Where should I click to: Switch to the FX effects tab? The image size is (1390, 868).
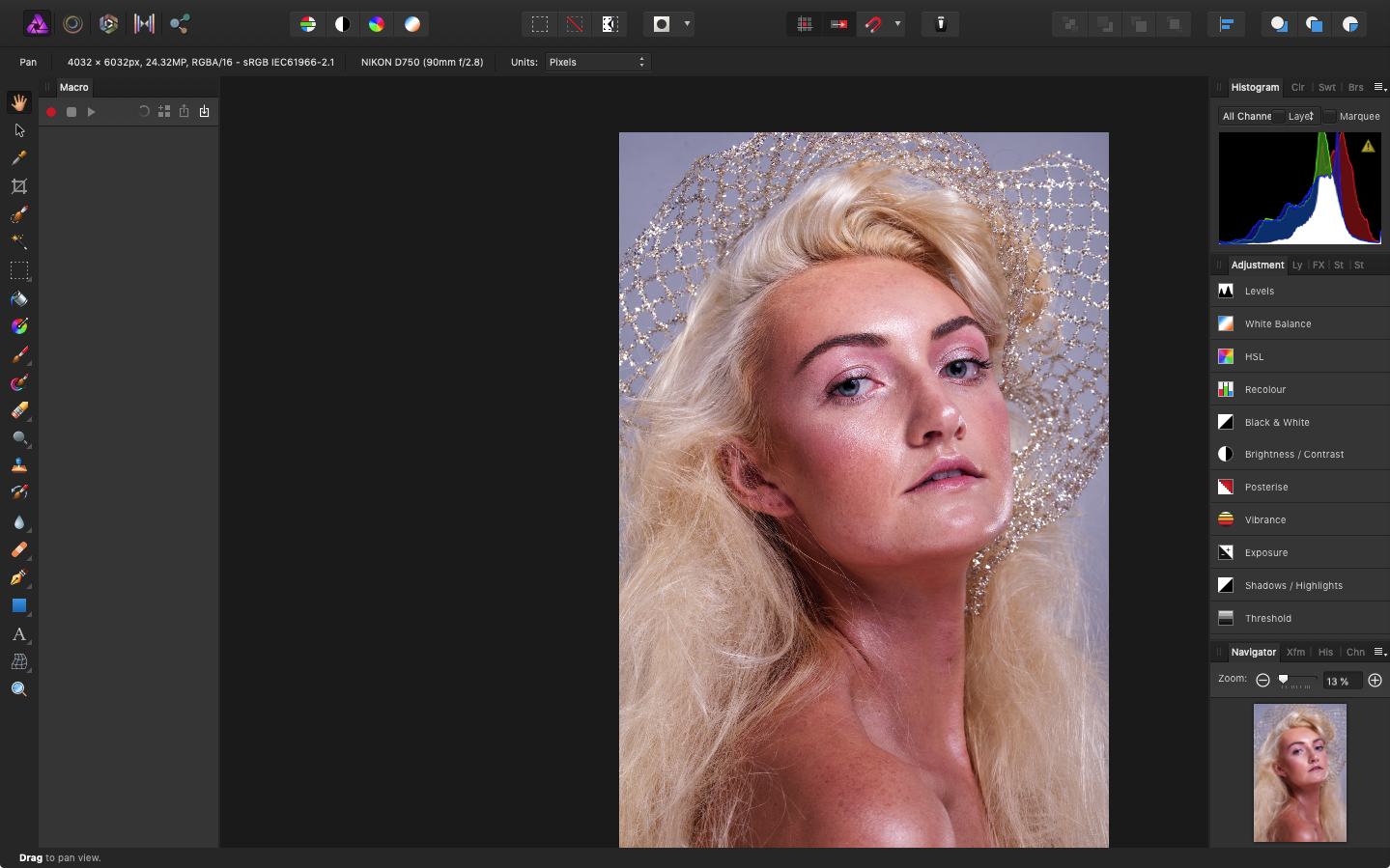tap(1319, 265)
